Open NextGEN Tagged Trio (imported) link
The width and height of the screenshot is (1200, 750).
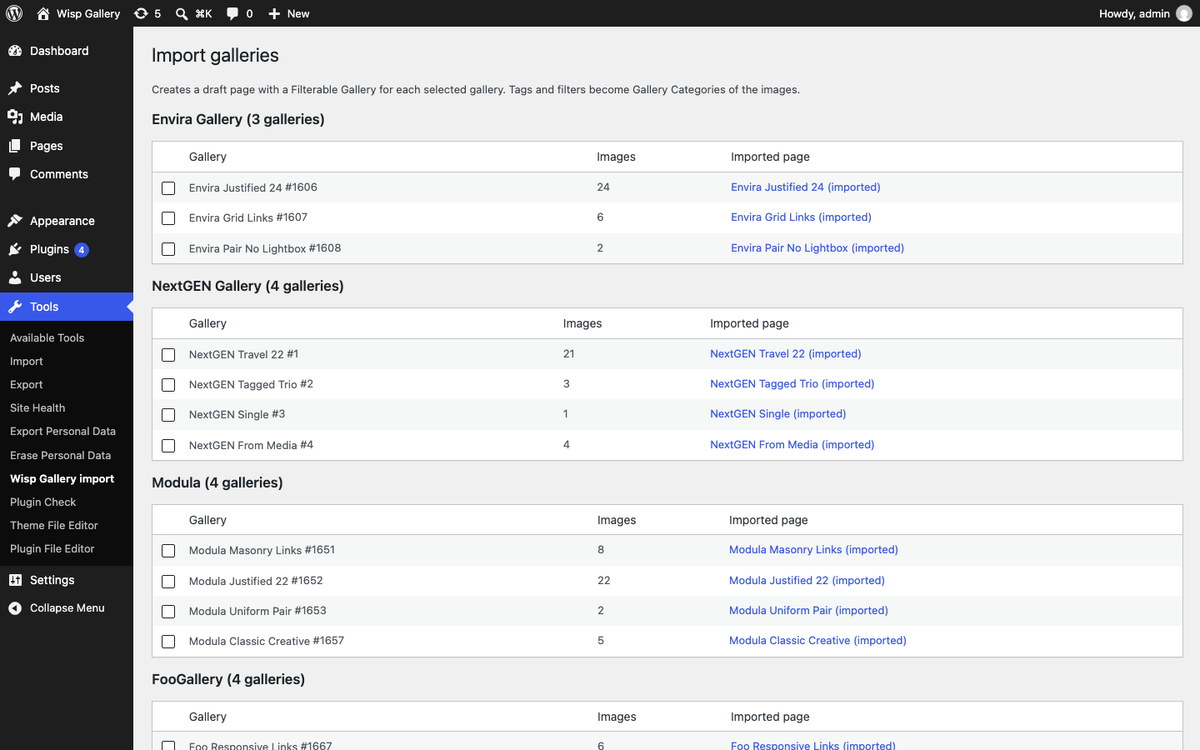tap(792, 384)
